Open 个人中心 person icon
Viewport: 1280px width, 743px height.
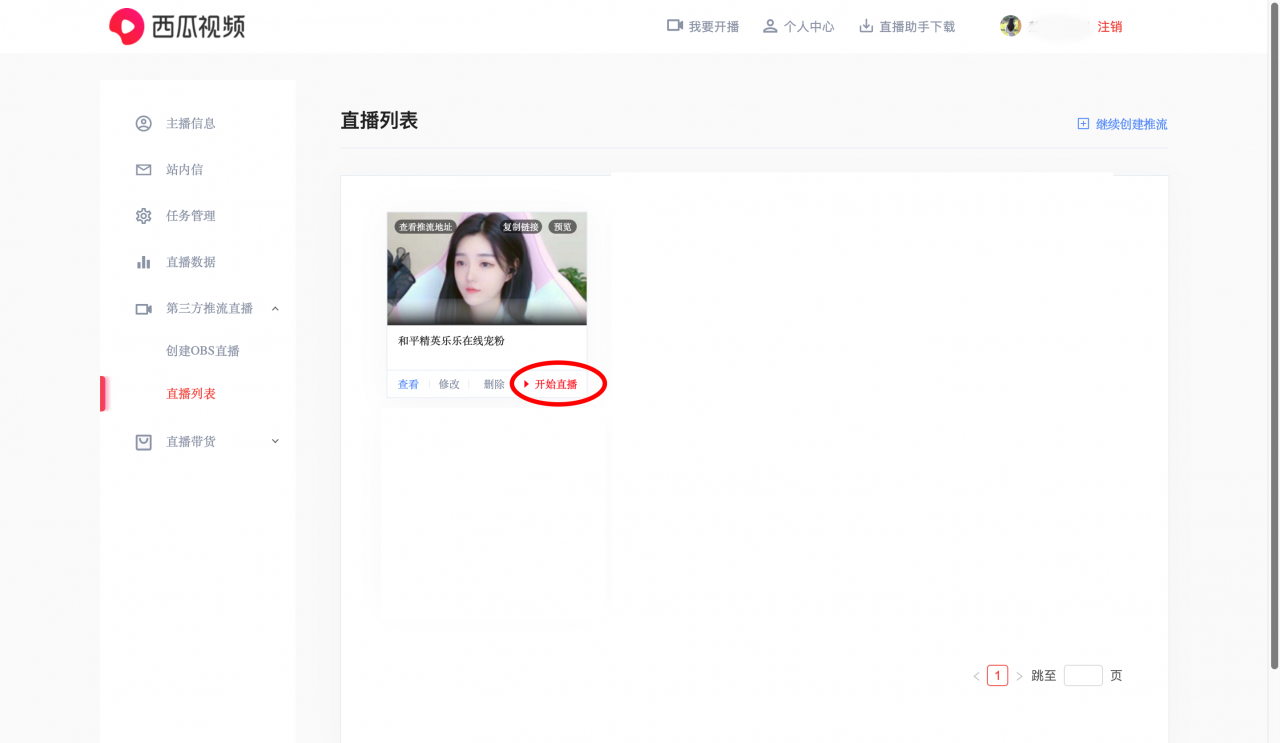[770, 26]
